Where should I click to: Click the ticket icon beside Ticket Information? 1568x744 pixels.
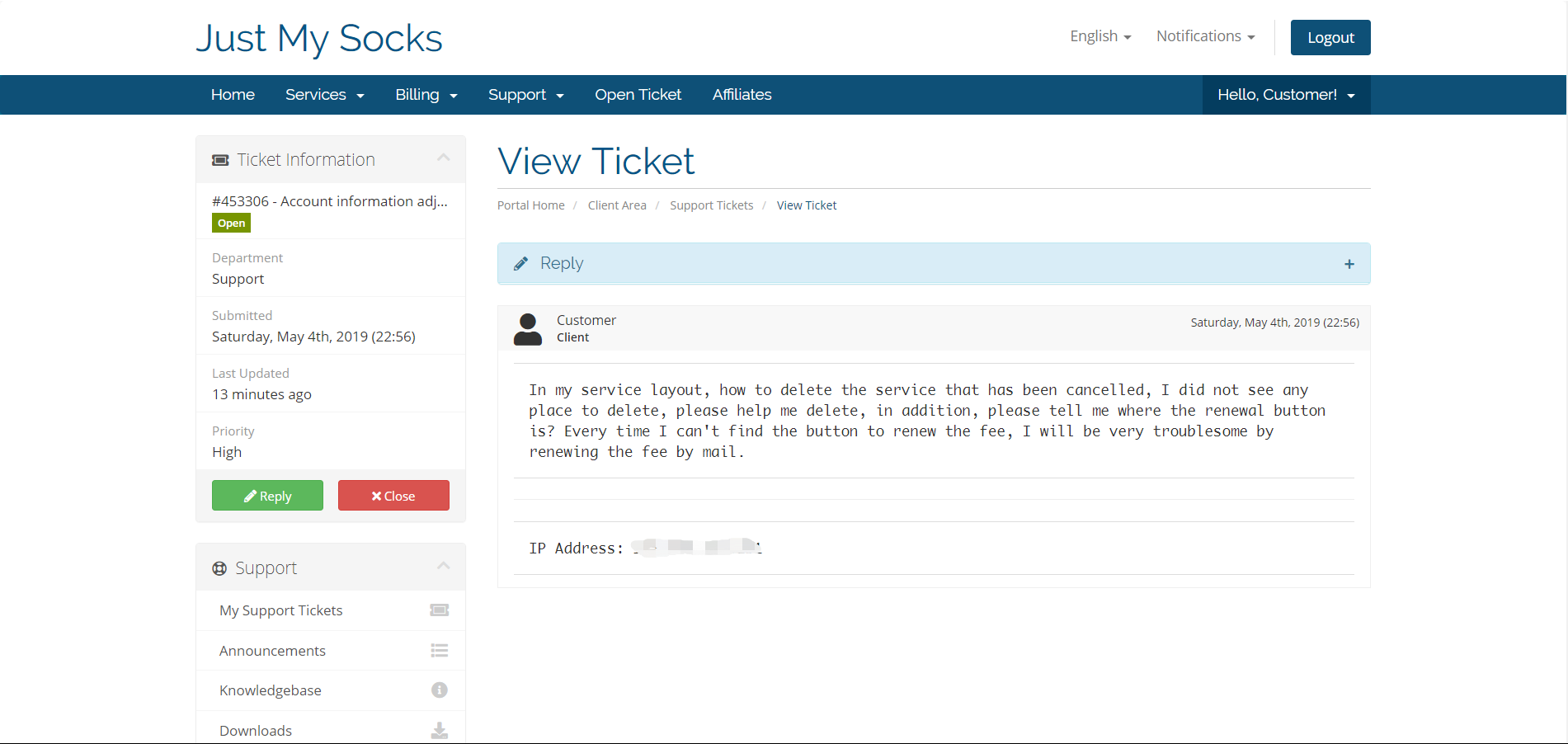[x=220, y=160]
